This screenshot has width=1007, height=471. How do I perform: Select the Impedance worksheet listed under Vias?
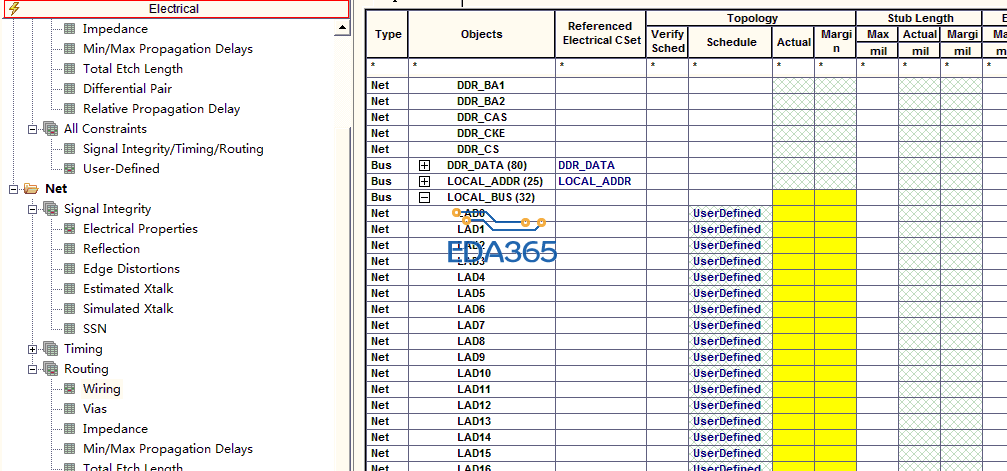(x=115, y=429)
